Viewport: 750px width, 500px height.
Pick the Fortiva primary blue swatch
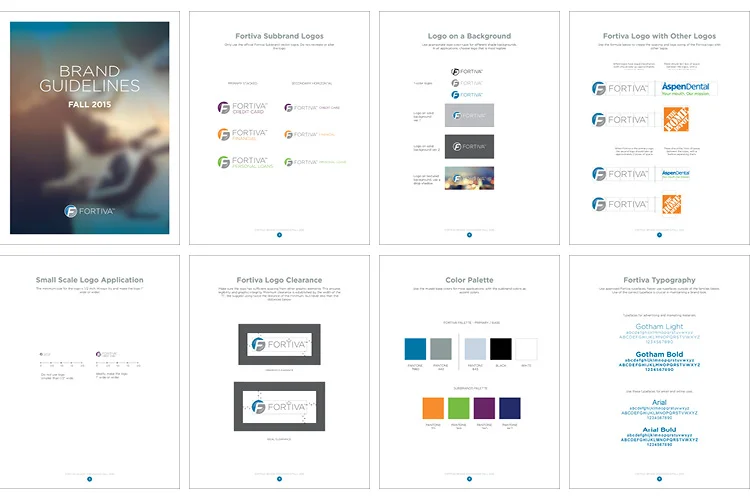[415, 349]
